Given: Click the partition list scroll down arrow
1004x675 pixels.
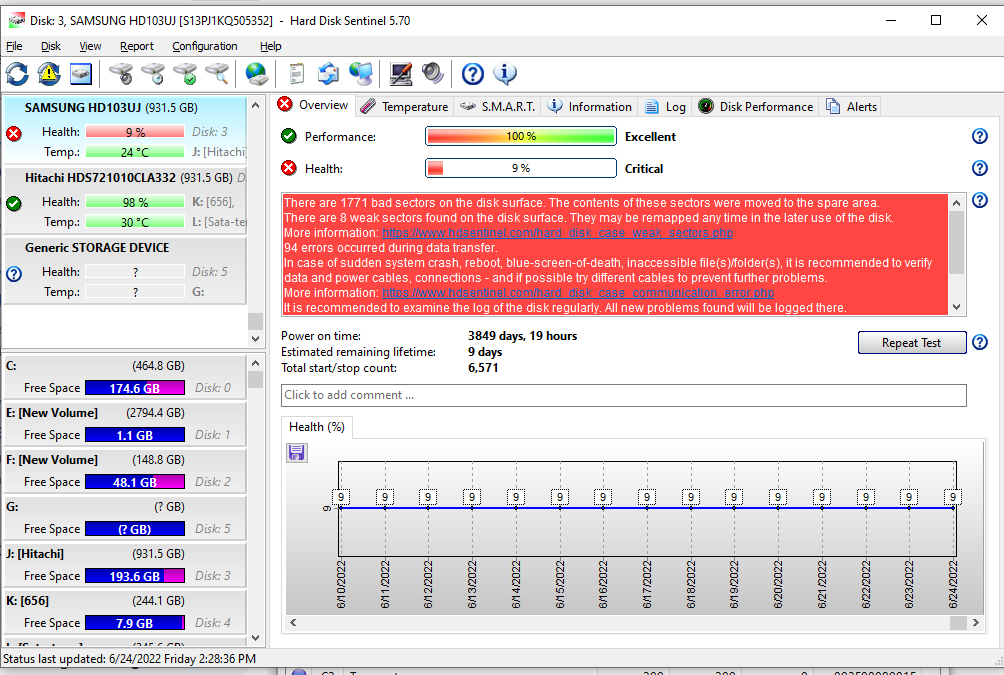Looking at the screenshot, I should pyautogui.click(x=255, y=638).
